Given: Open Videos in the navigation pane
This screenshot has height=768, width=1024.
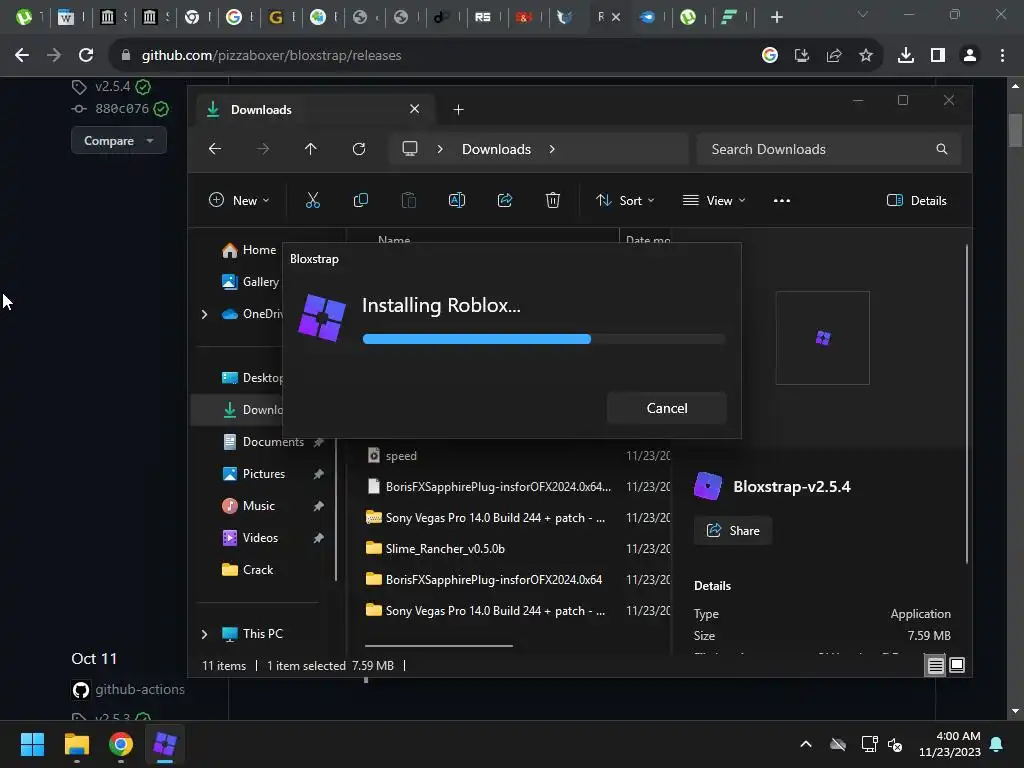Looking at the screenshot, I should (250, 537).
